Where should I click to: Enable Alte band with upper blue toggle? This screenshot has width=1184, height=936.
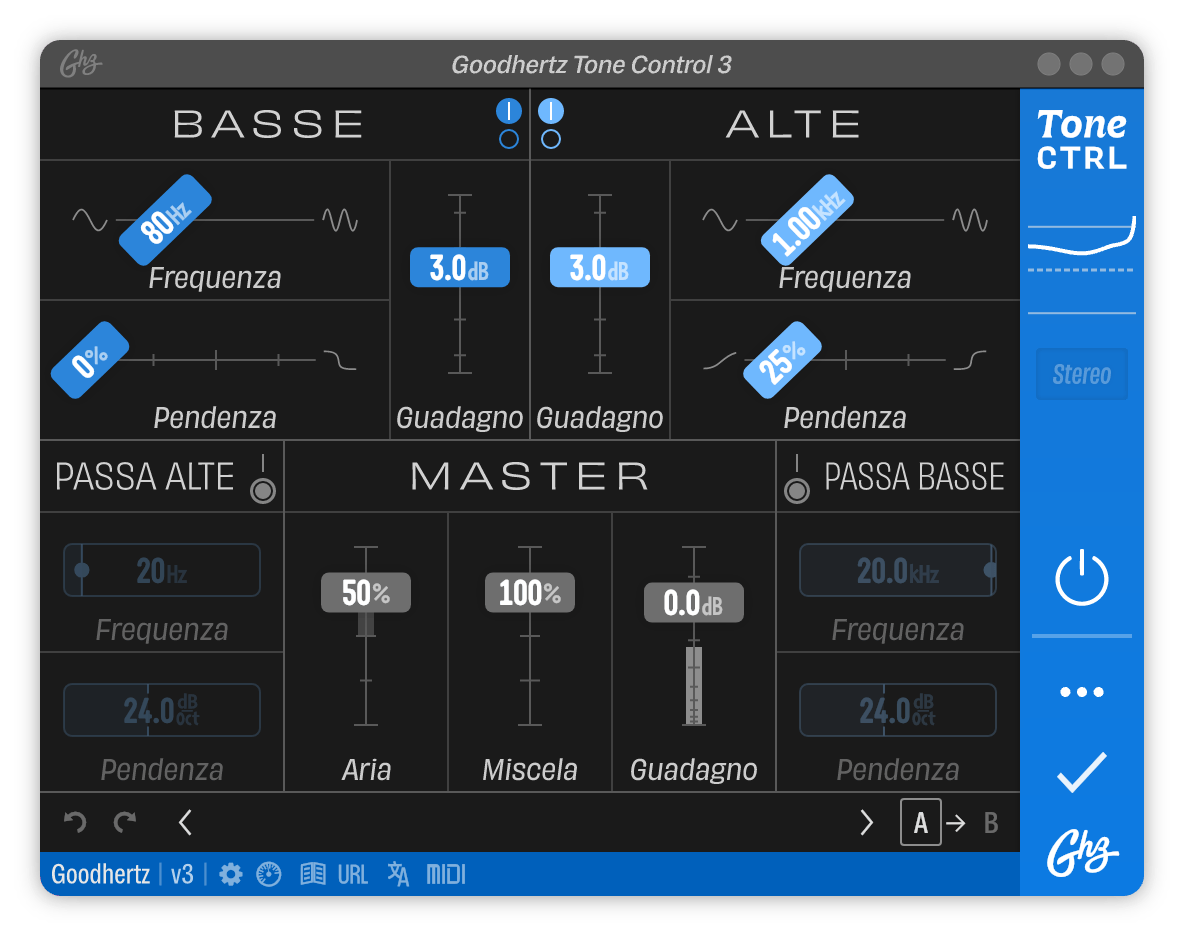pyautogui.click(x=551, y=111)
